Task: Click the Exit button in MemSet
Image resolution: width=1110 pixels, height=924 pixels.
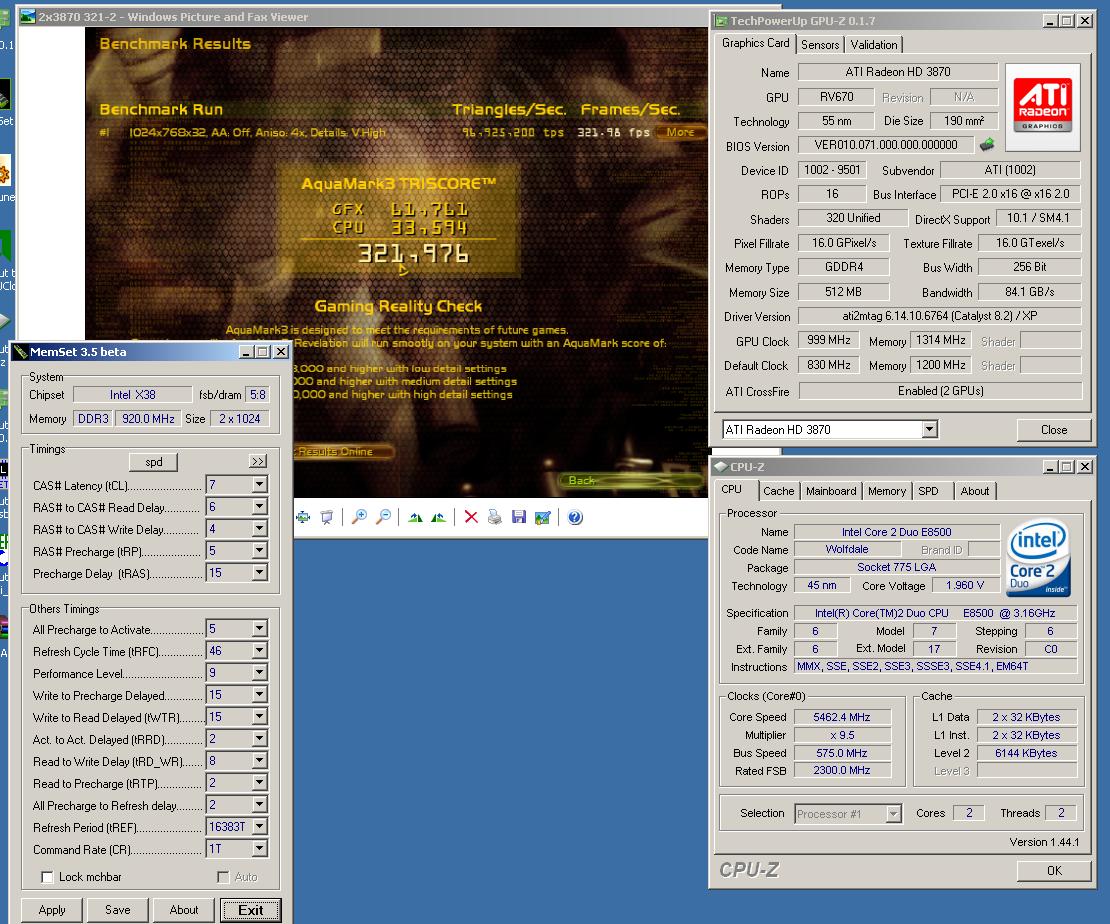Action: (251, 910)
